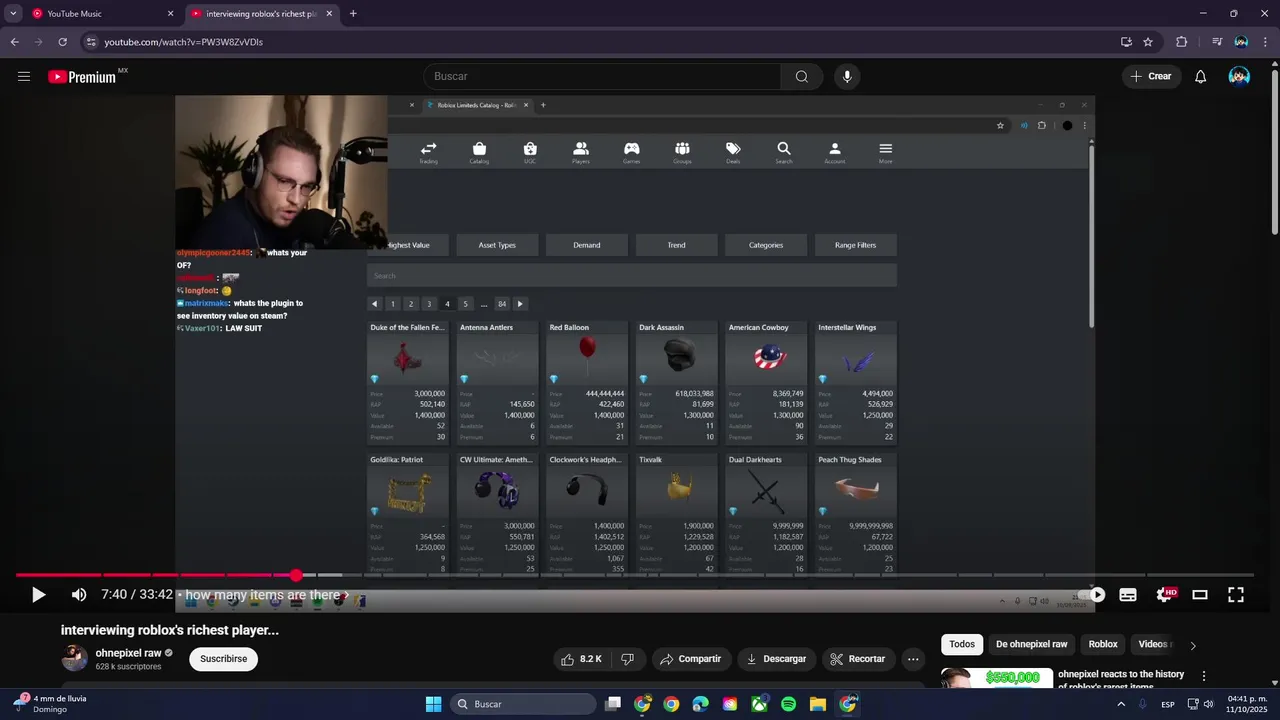
Task: Open Chrome three-dot menu
Action: (1265, 42)
